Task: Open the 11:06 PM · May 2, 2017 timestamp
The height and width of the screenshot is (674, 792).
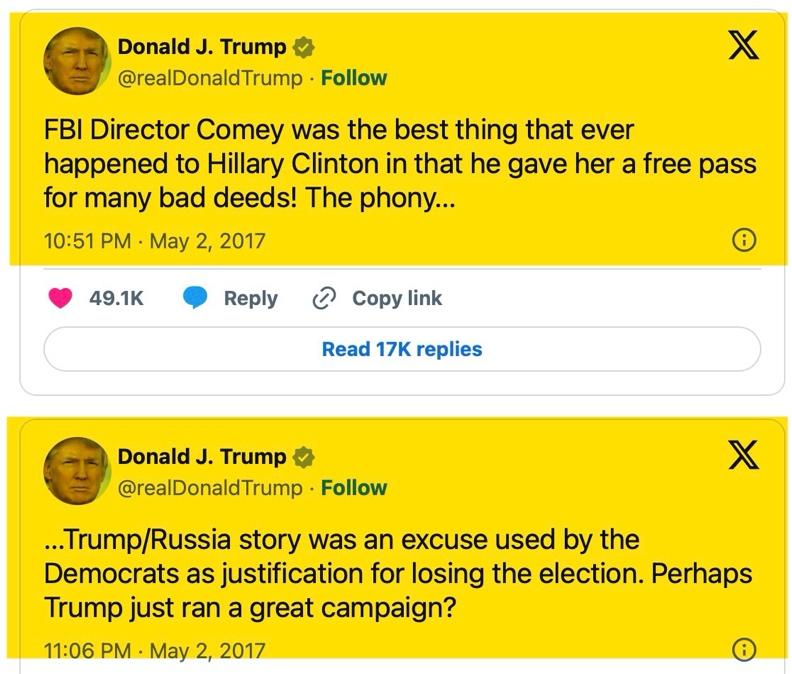Action: 155,651
